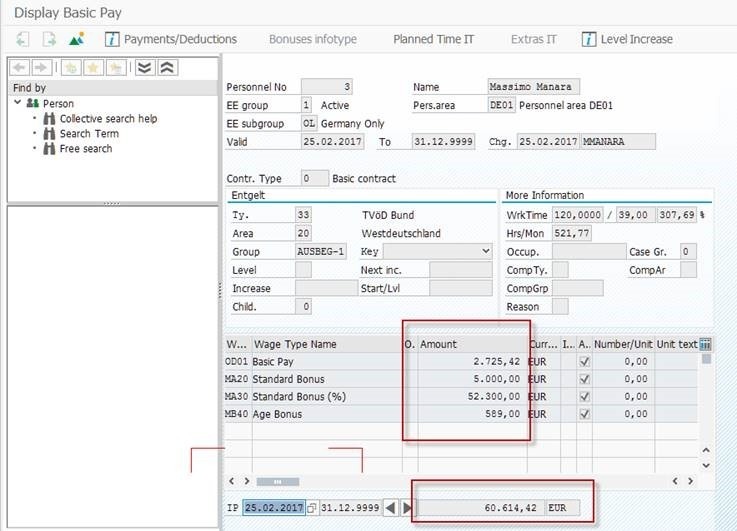The image size is (737, 531).
Task: Collapse all with double up chevron icon
Action: (x=168, y=67)
